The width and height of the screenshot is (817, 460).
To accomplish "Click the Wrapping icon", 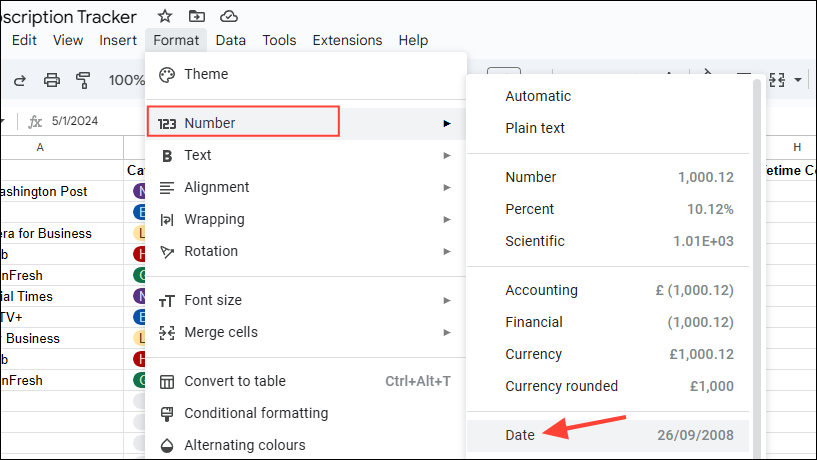I will (x=167, y=220).
